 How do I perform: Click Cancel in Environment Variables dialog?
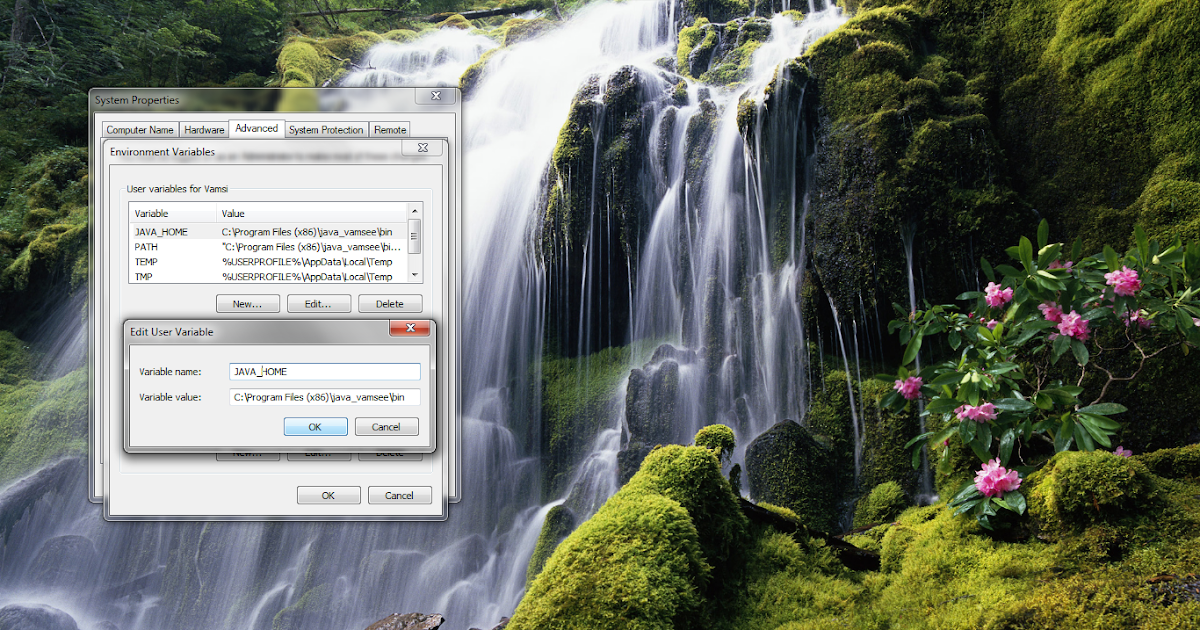tap(400, 495)
